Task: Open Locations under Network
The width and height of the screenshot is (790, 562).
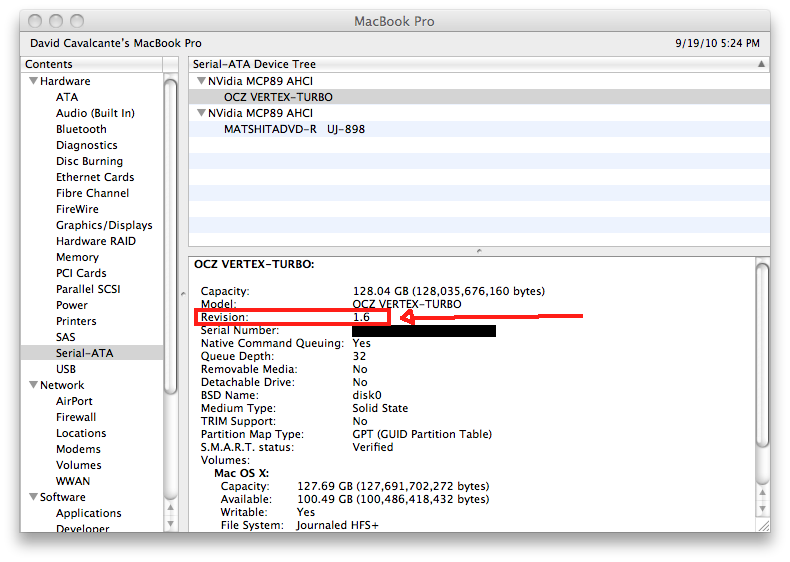Action: (x=81, y=433)
